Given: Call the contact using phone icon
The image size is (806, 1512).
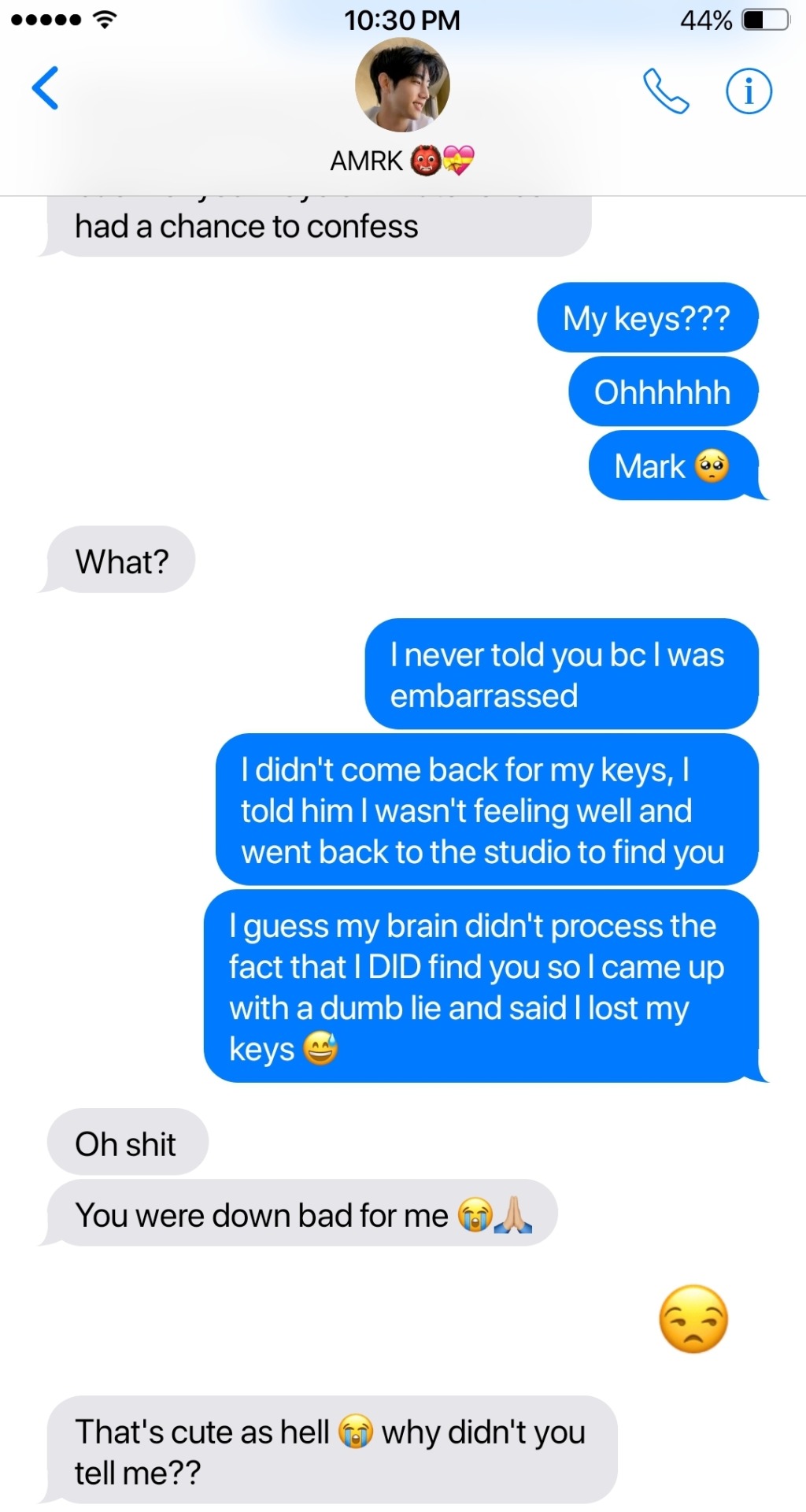Looking at the screenshot, I should (x=666, y=91).
